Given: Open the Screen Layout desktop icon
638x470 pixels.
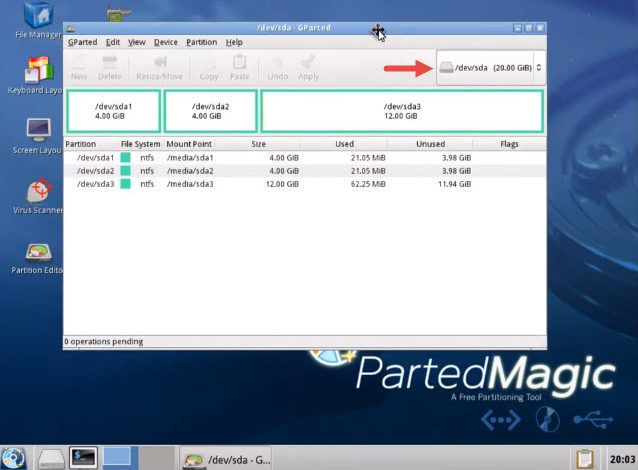Looking at the screenshot, I should 37,136.
